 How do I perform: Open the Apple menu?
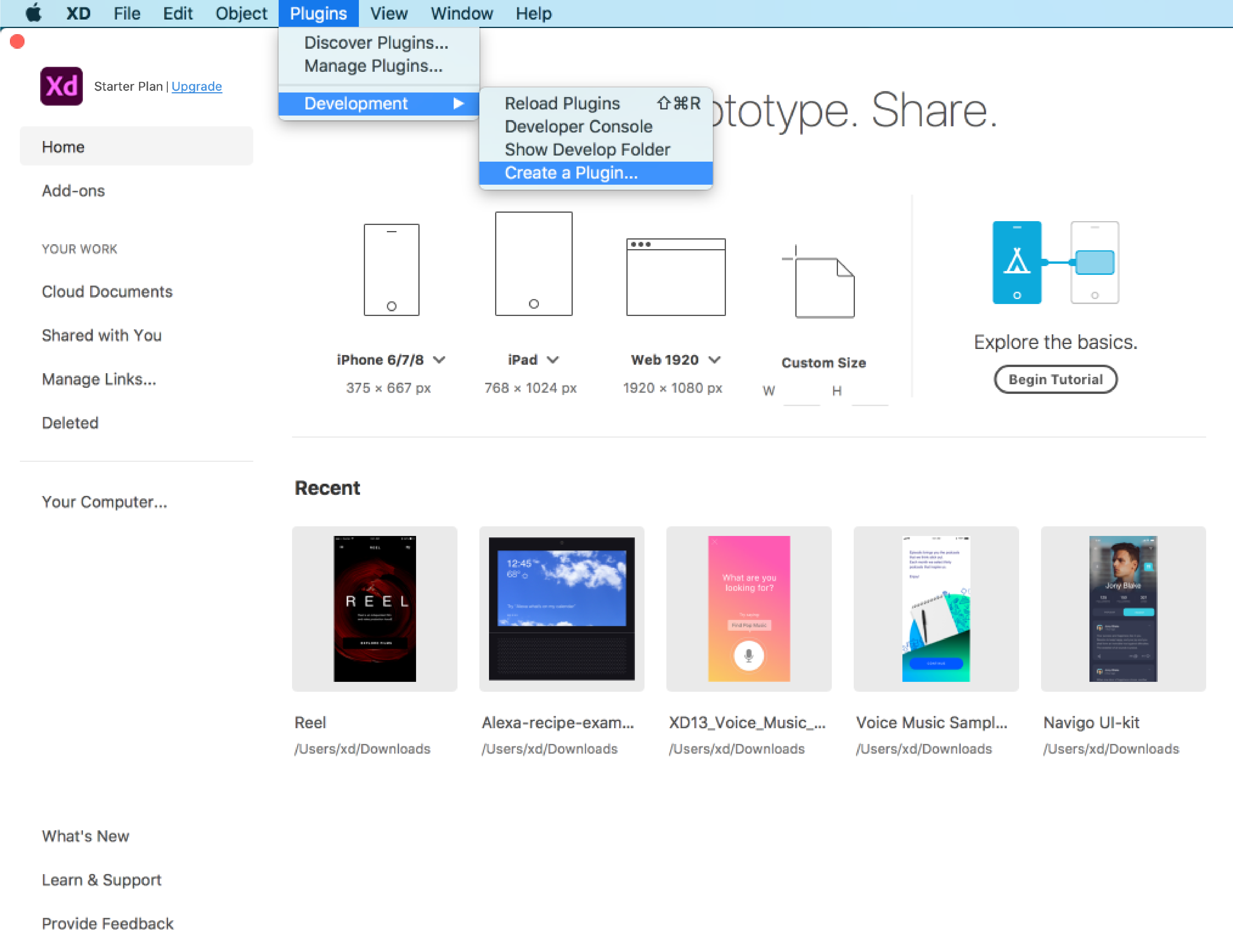(x=34, y=13)
